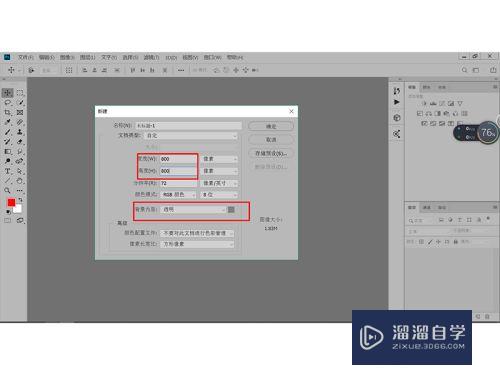Open the 文件(F) menu

point(26,57)
